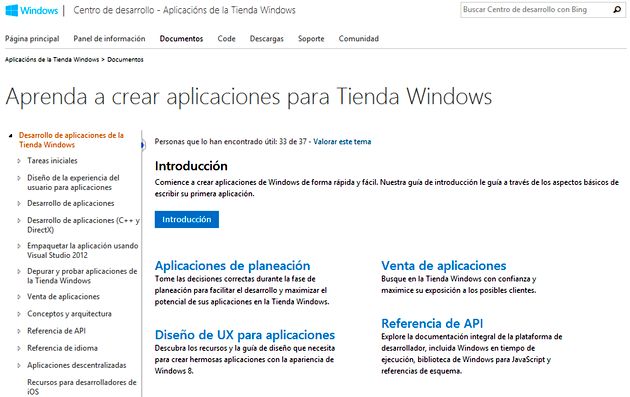This screenshot has height=397, width=630.
Task: Expand Venta de aplicaciones sidebar arrow
Action: coord(19,297)
